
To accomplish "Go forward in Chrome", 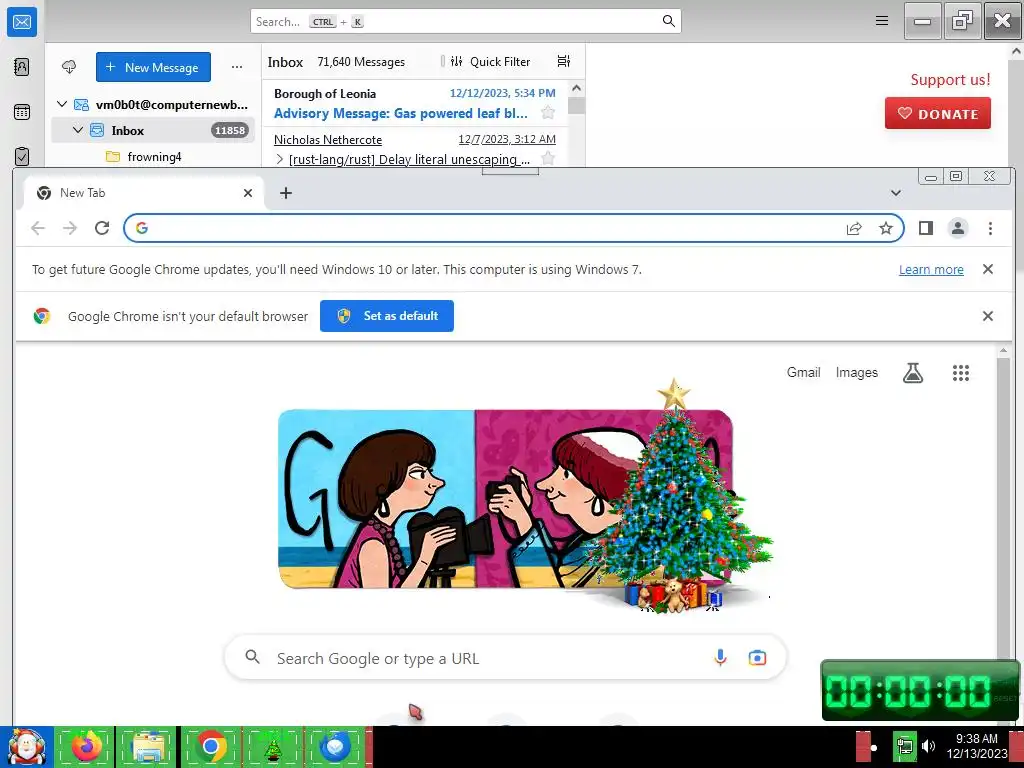I will [x=70, y=228].
